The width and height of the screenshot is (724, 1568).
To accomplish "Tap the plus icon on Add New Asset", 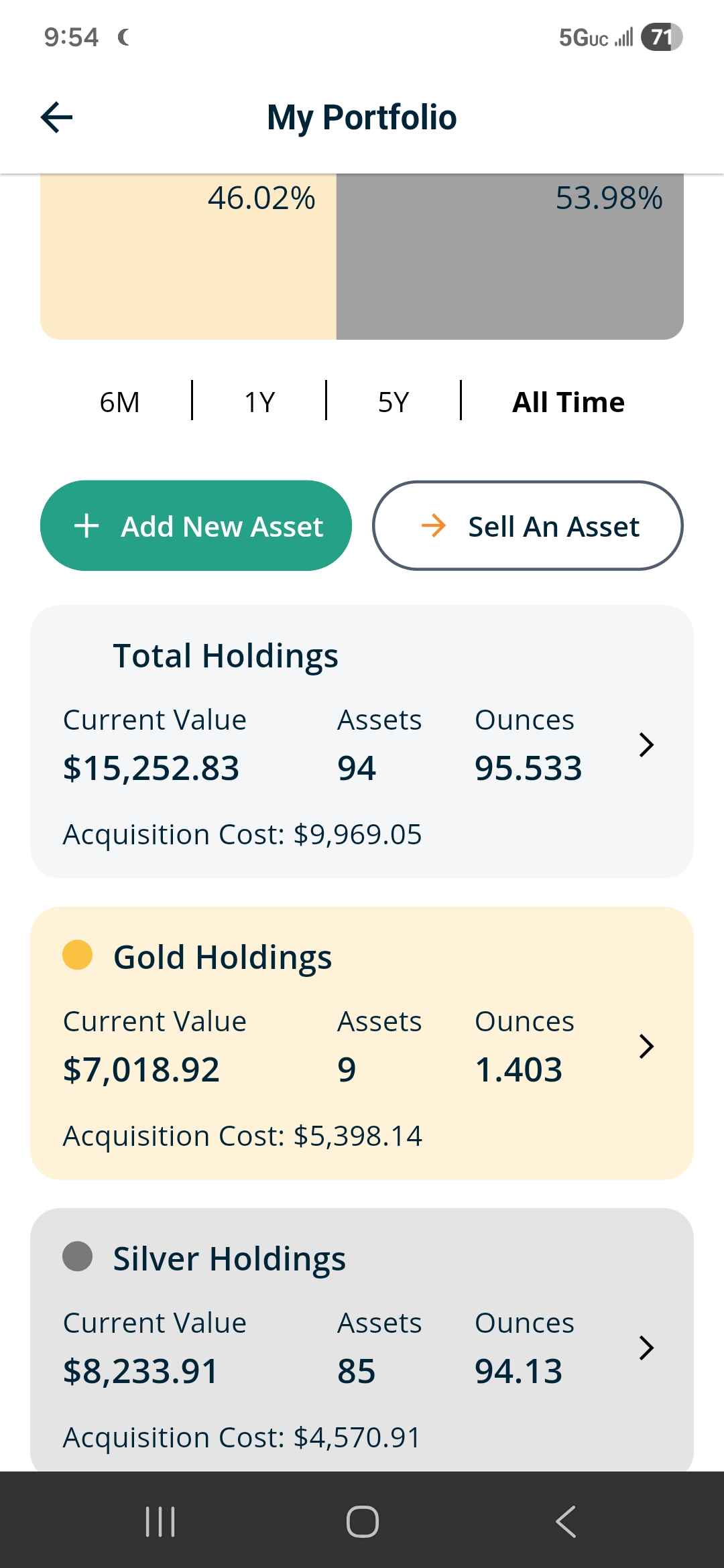I will click(x=86, y=526).
